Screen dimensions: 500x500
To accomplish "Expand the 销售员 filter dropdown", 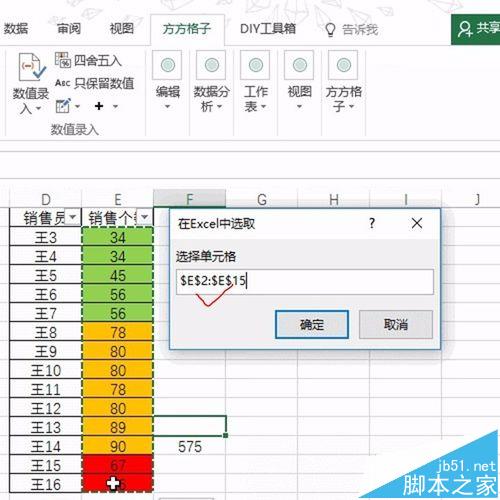I will tap(72, 217).
